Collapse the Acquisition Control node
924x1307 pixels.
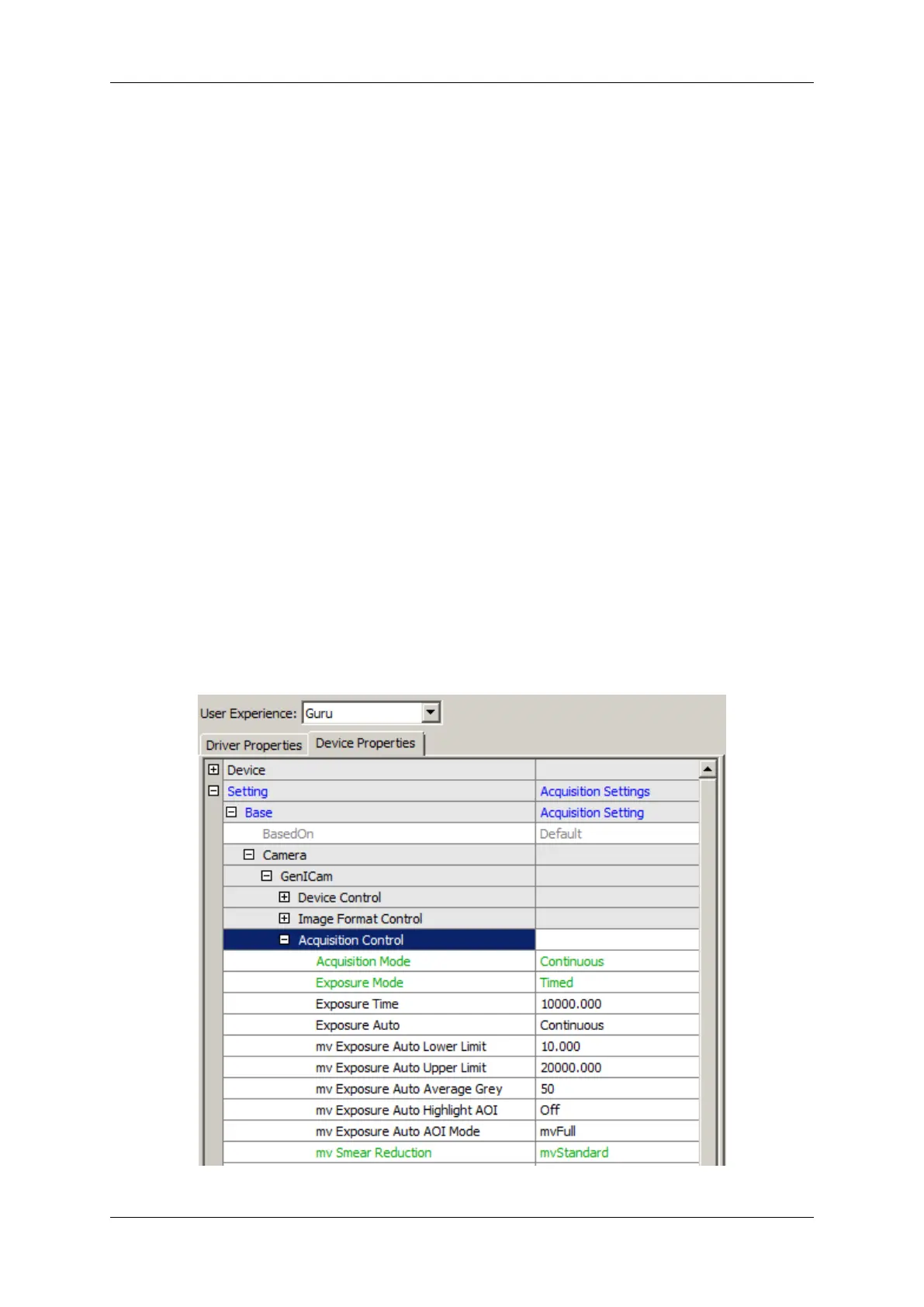(x=284, y=939)
